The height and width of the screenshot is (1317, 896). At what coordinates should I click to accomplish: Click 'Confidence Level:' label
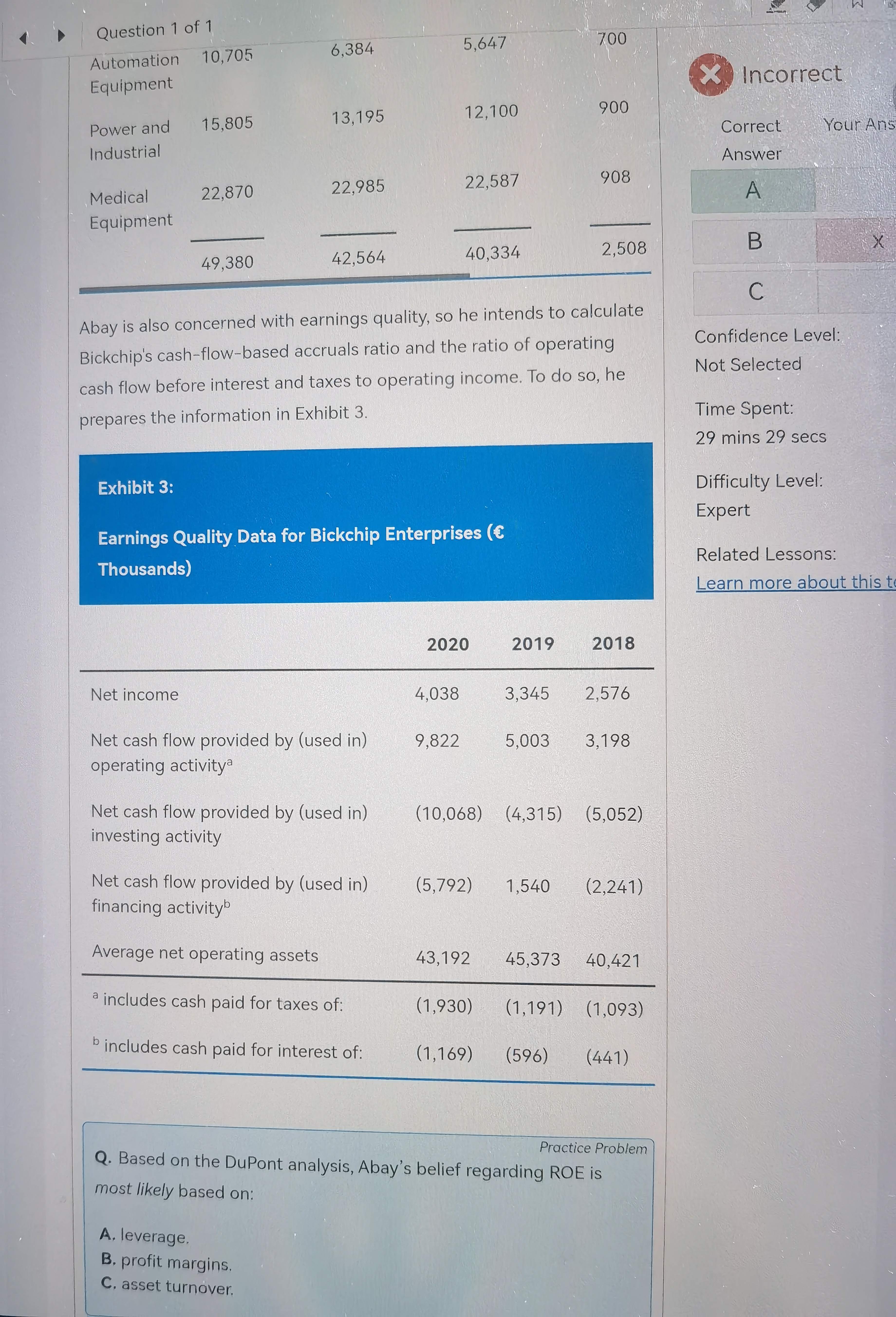[x=767, y=336]
